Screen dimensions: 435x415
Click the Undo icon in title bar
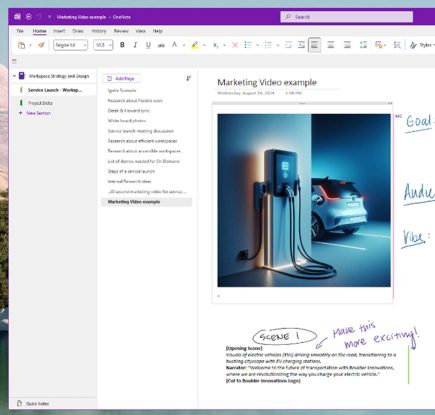pos(39,17)
